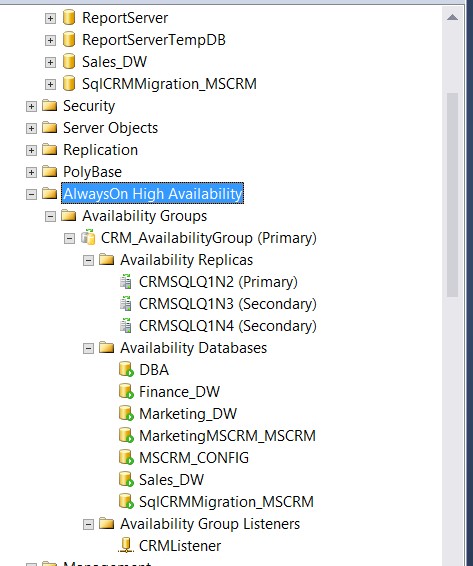
Task: Expand the ReportServerTempDB database node
Action: click(50, 40)
